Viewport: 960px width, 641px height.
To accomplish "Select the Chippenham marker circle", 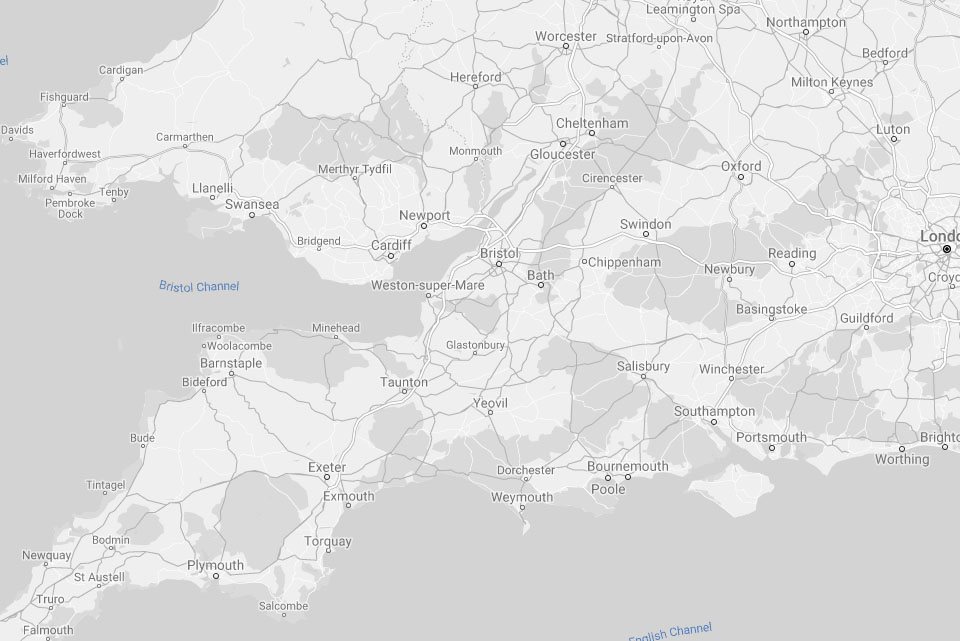I will (584, 262).
